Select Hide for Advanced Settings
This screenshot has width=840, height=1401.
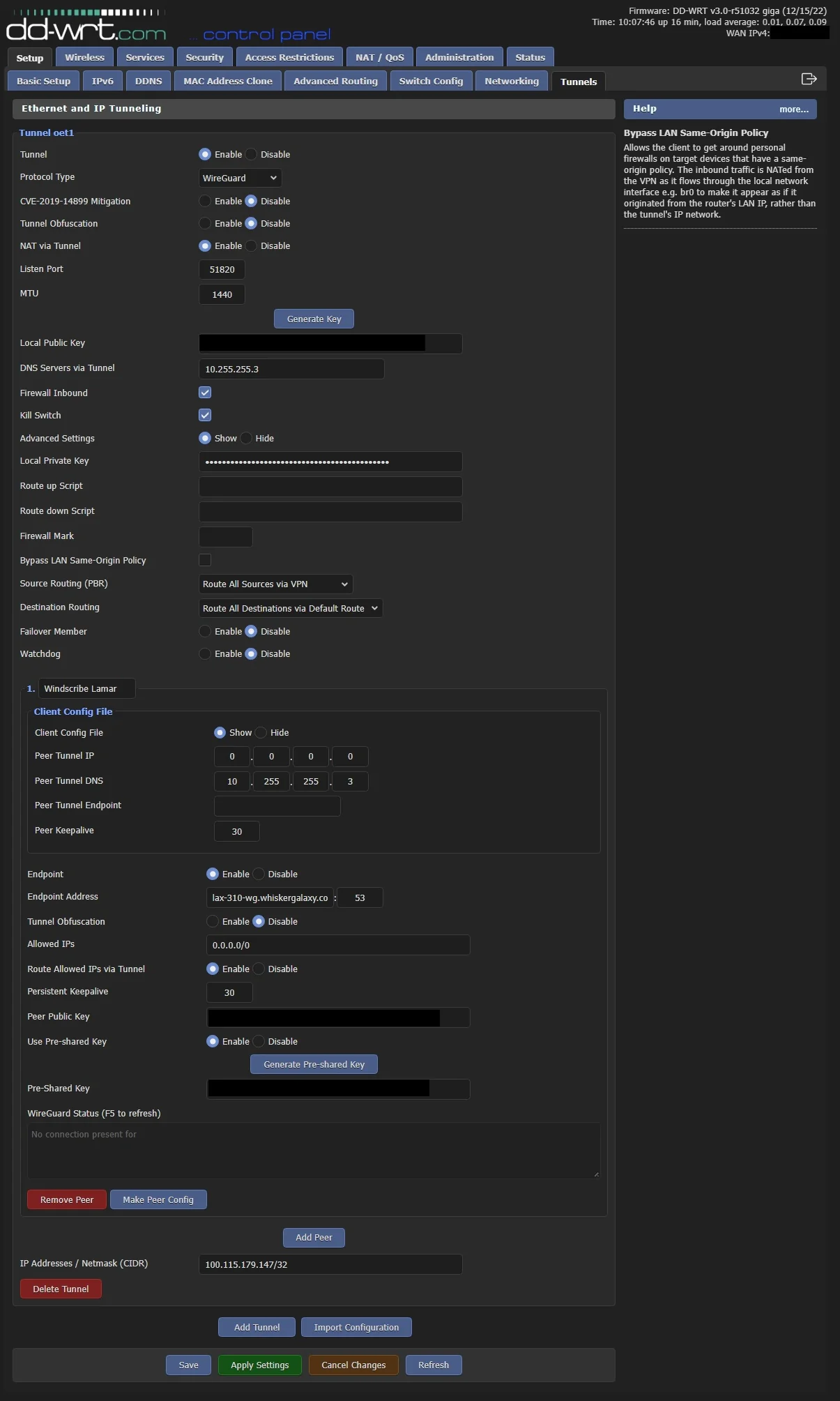click(x=247, y=438)
